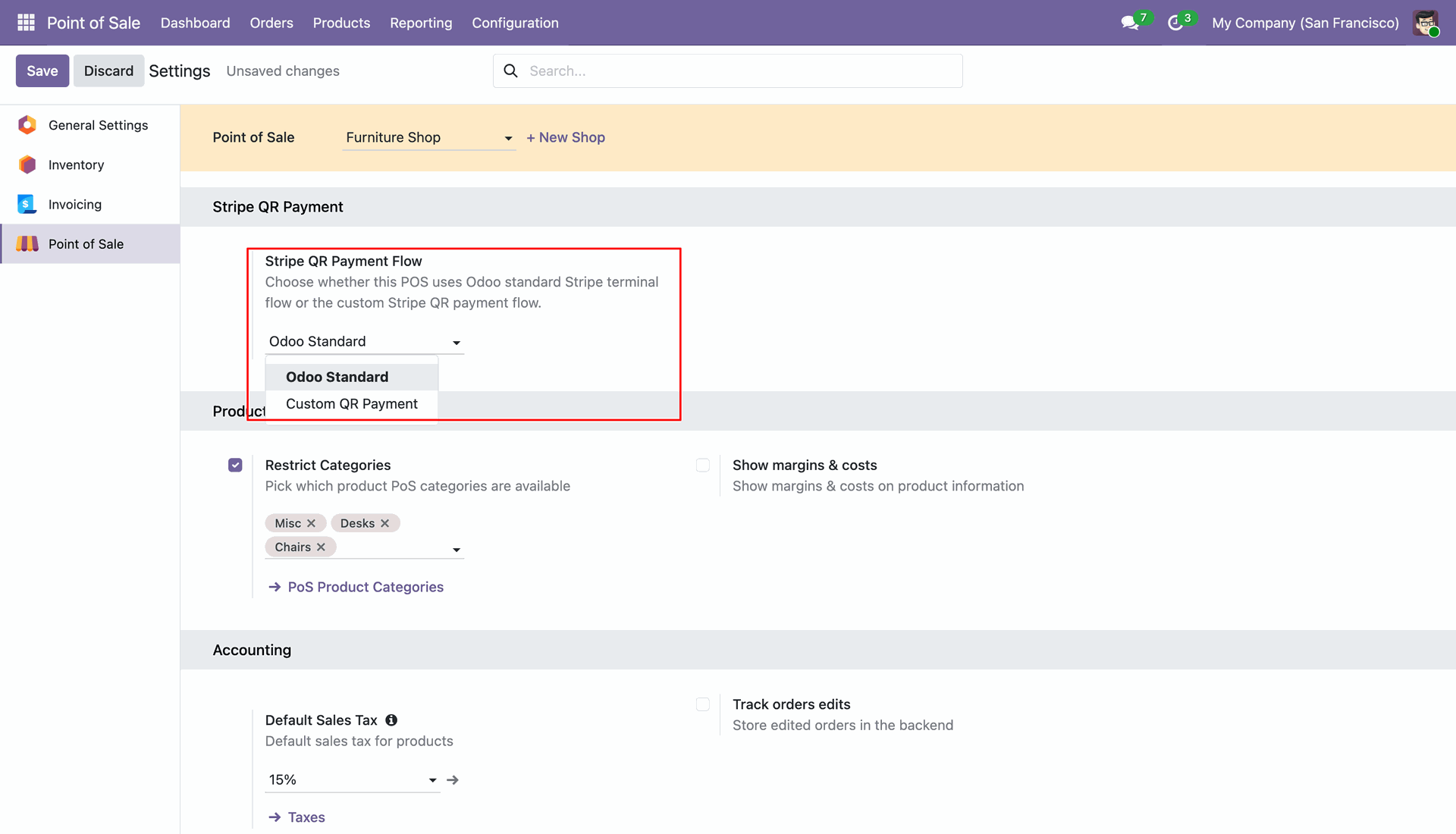Screen dimensions: 1456x834
Task: Remove the Misc category tag
Action: [311, 523]
